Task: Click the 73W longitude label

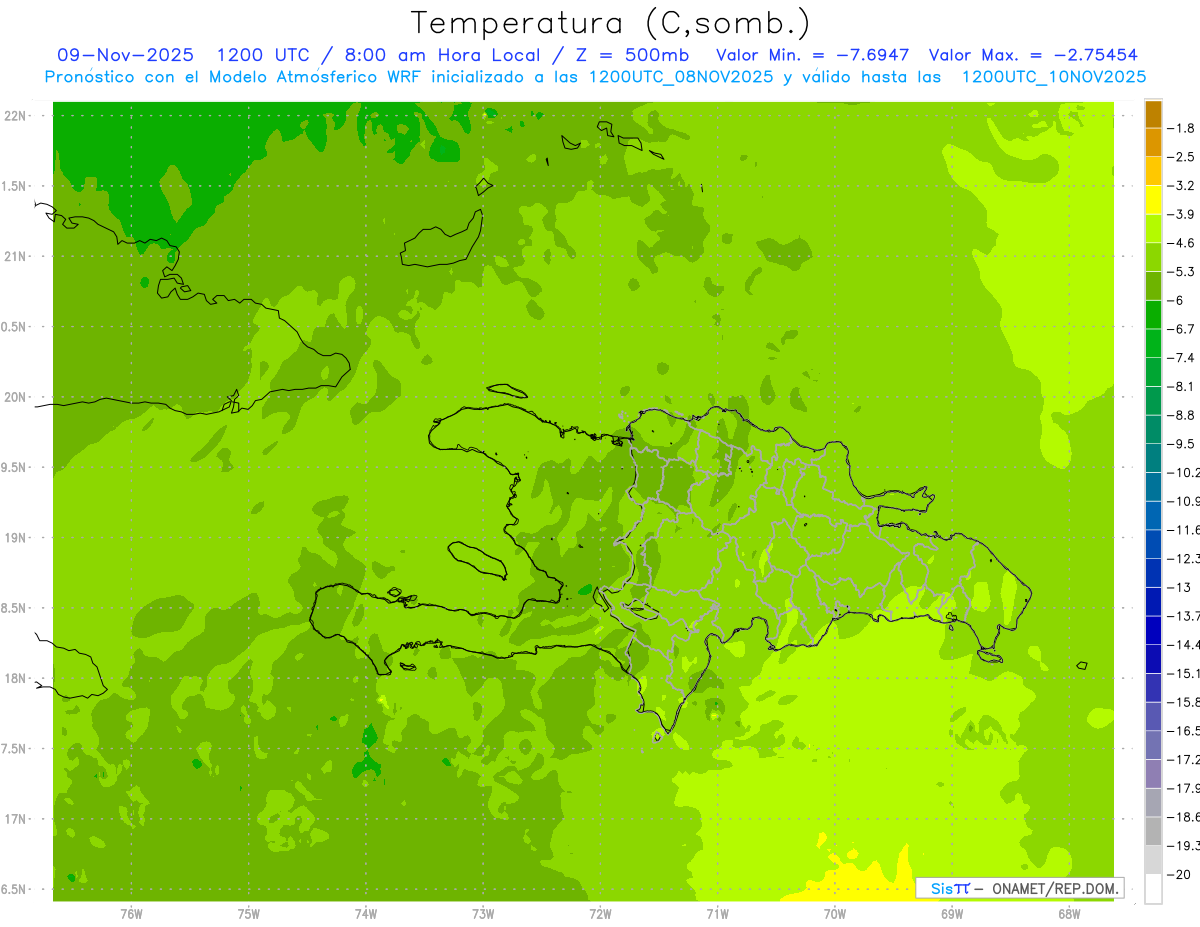Action: point(483,914)
